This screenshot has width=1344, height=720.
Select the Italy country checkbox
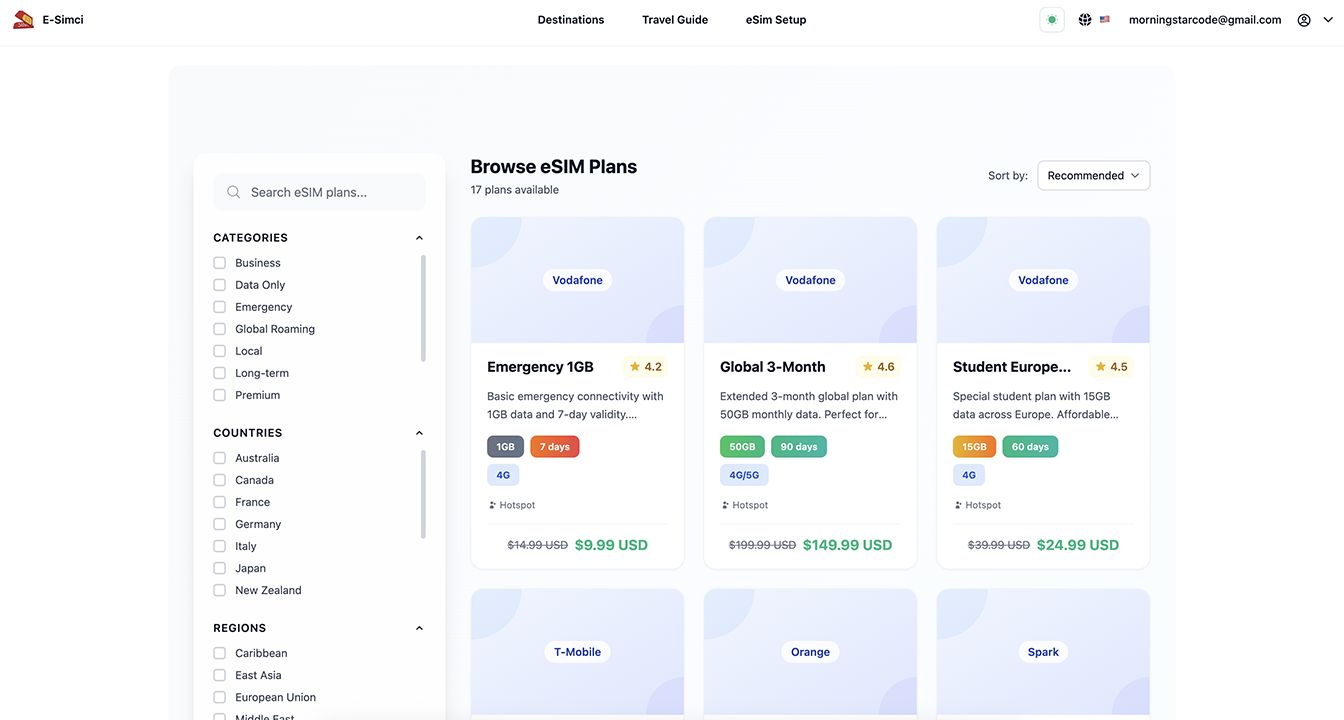tap(220, 546)
